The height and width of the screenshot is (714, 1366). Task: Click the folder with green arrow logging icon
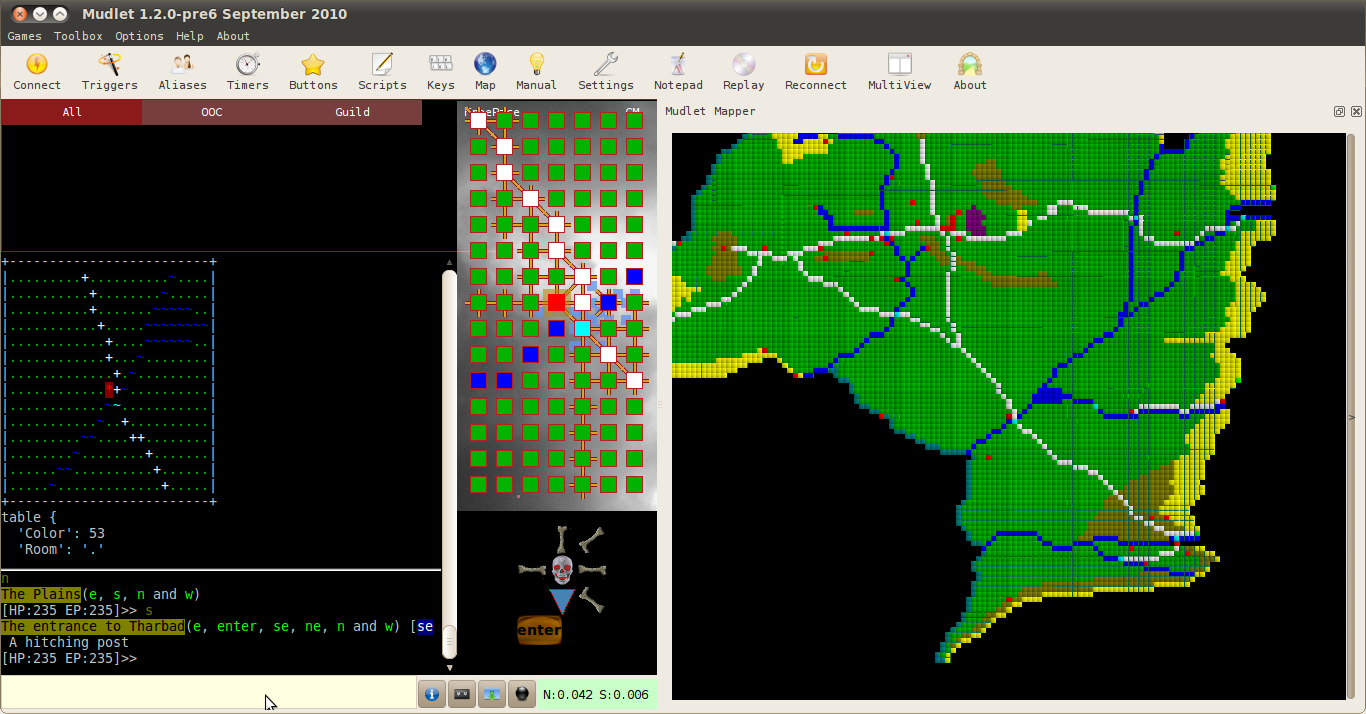[491, 693]
